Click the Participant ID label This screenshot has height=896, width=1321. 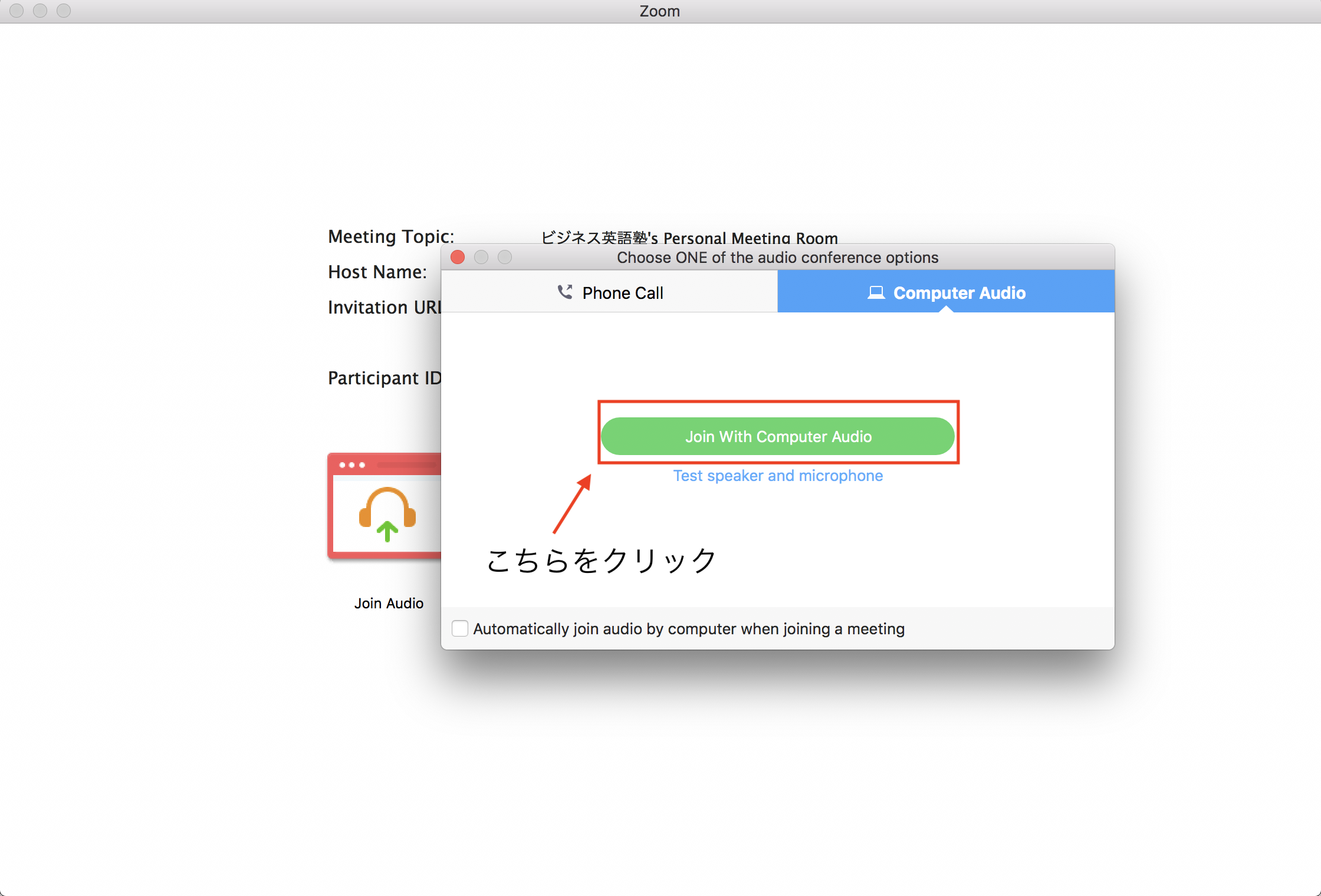(x=385, y=378)
